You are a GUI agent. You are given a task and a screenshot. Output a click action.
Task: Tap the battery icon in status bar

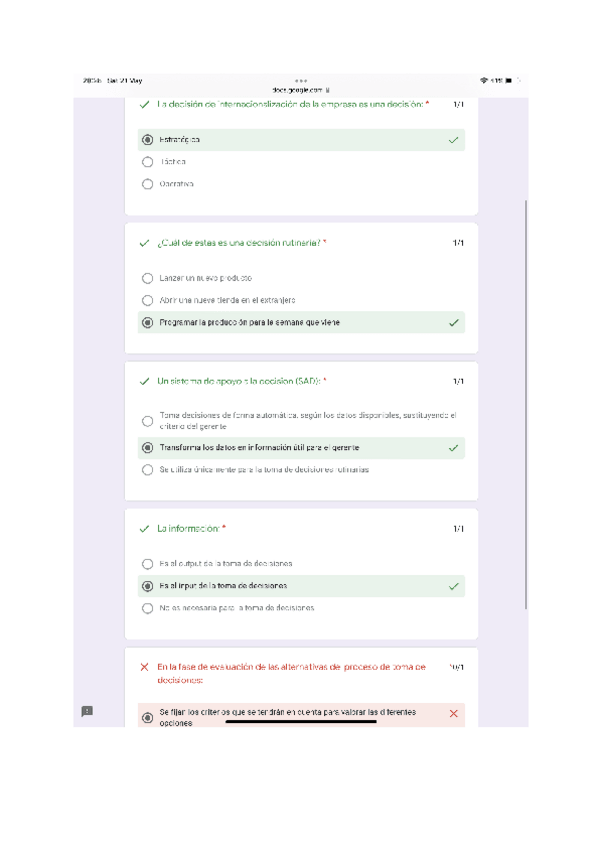[x=509, y=80]
